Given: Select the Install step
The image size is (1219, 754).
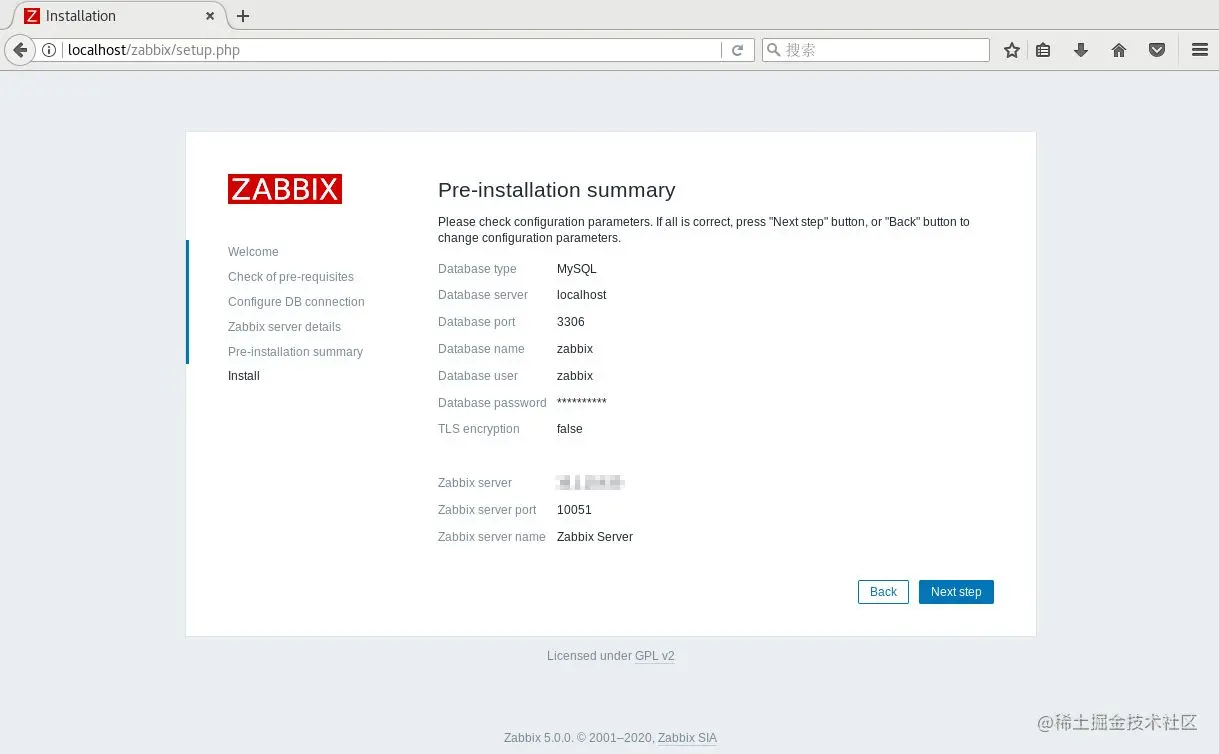Looking at the screenshot, I should 244,376.
